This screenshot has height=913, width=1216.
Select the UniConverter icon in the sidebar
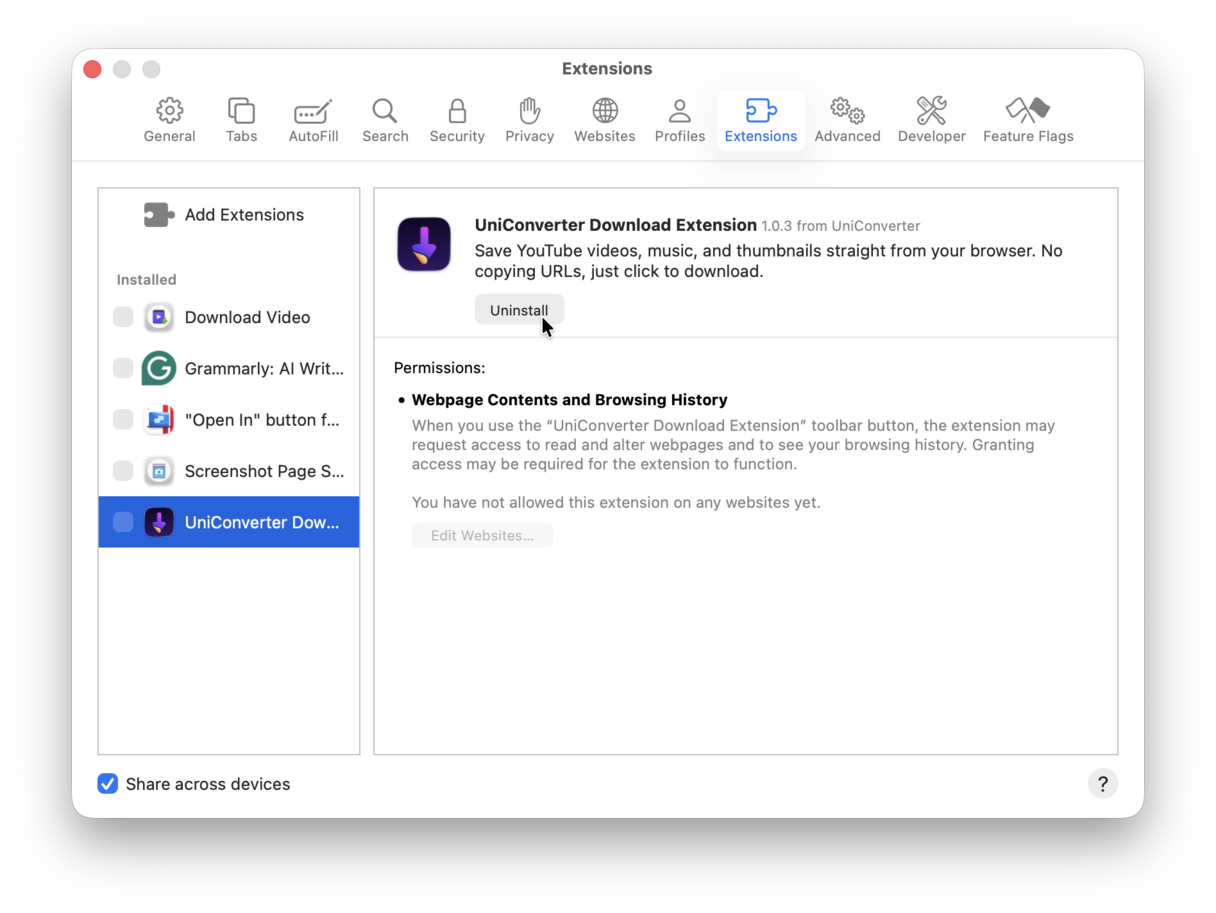(x=159, y=522)
